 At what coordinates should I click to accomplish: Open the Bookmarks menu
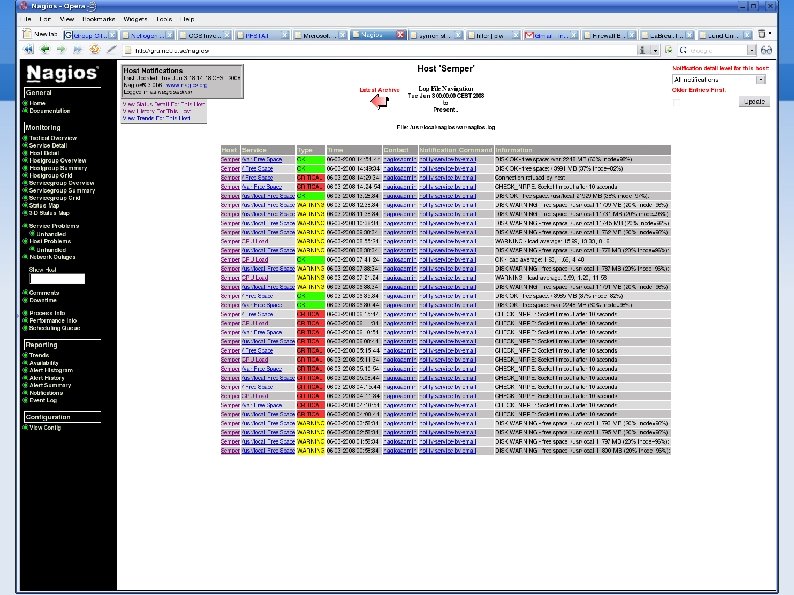(x=99, y=19)
